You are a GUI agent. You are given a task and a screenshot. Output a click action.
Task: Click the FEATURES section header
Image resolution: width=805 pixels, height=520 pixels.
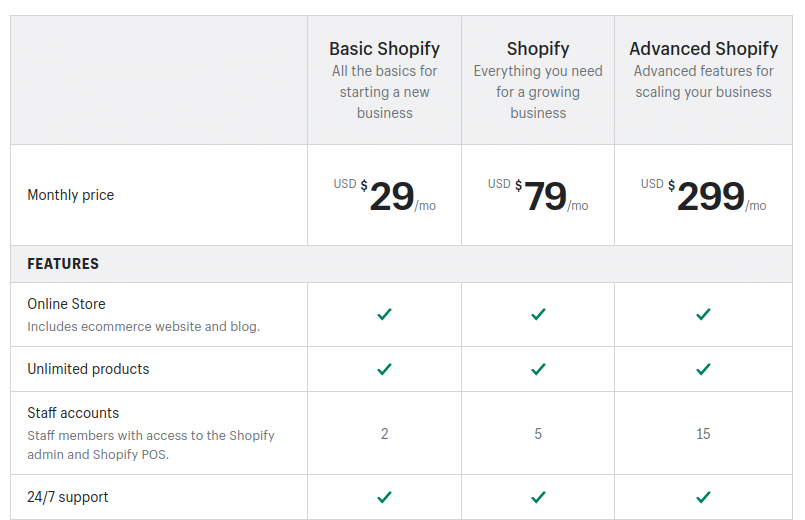[63, 264]
